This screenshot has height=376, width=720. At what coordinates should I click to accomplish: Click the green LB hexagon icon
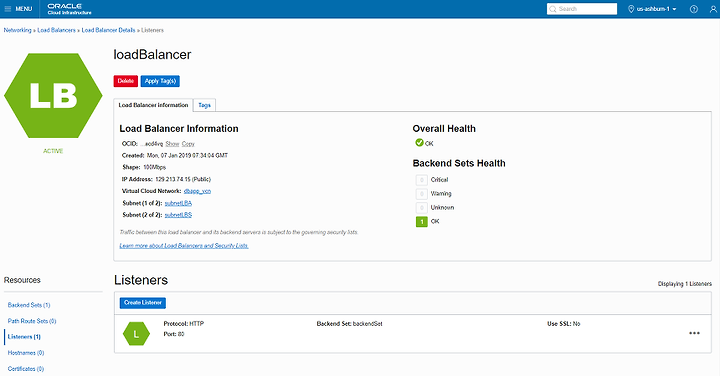point(53,95)
